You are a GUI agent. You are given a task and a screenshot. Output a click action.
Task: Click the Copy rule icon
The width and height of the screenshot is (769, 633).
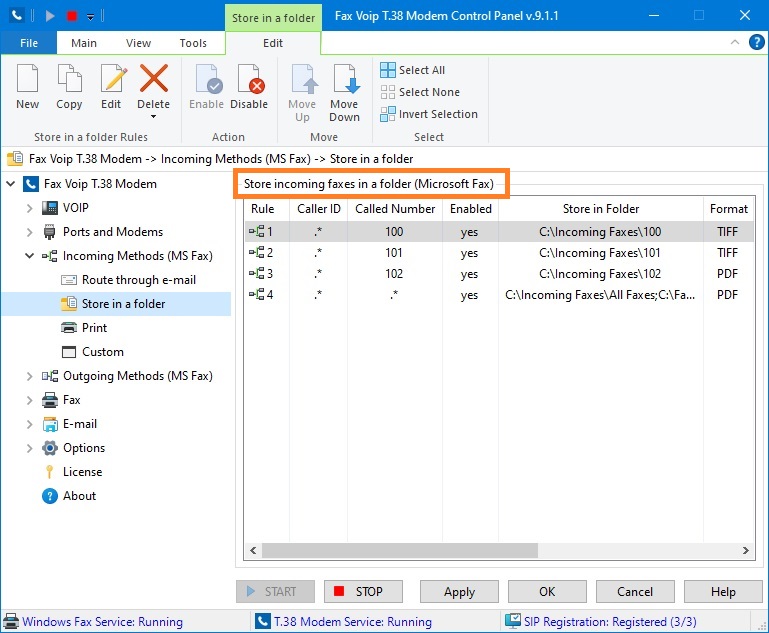(x=69, y=78)
